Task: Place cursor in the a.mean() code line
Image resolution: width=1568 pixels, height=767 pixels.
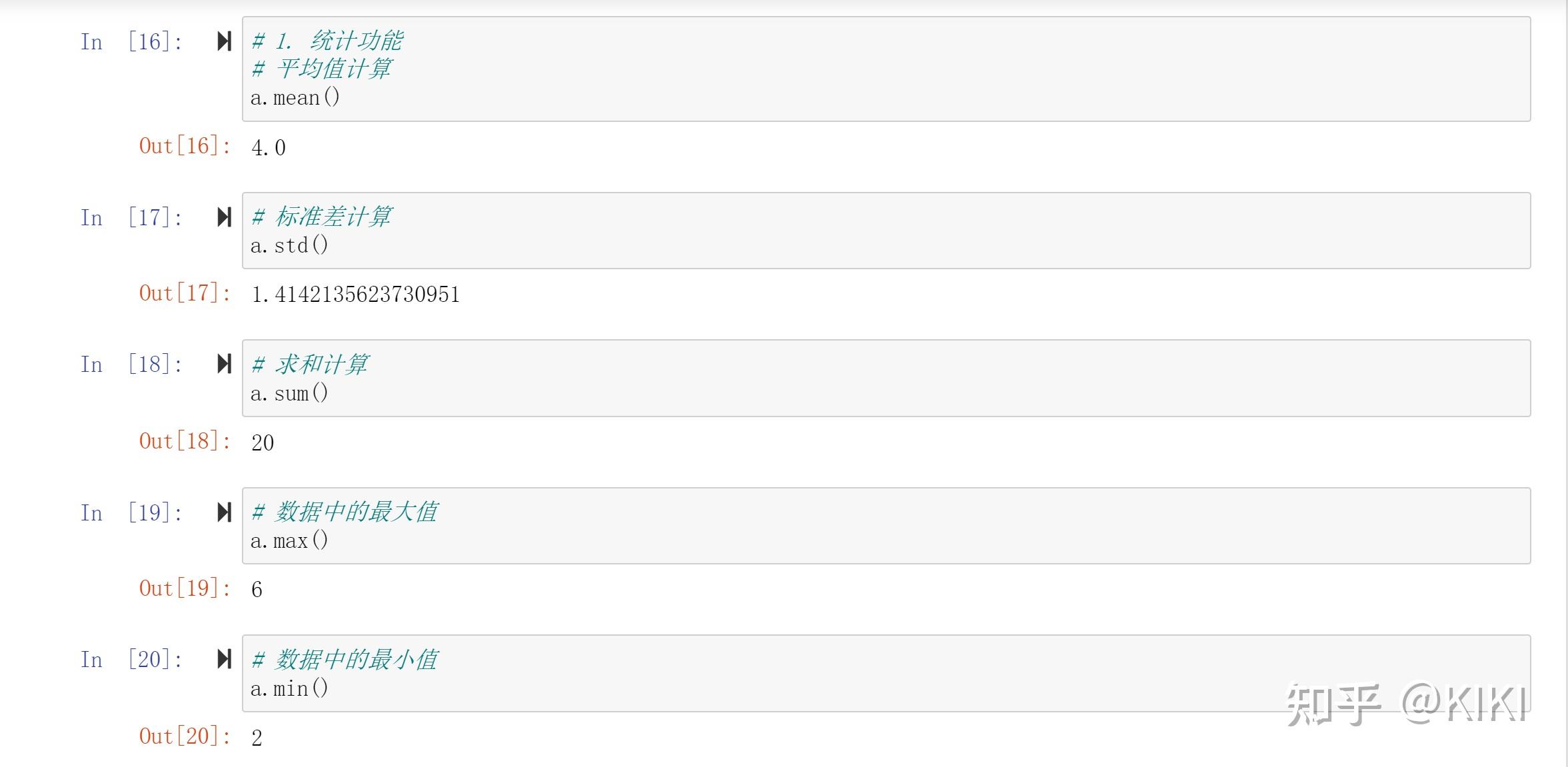Action: pyautogui.click(x=295, y=98)
